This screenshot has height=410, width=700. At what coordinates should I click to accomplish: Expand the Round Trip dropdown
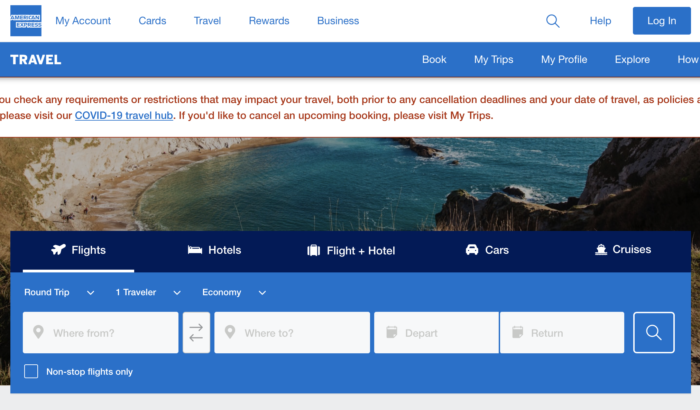(59, 293)
